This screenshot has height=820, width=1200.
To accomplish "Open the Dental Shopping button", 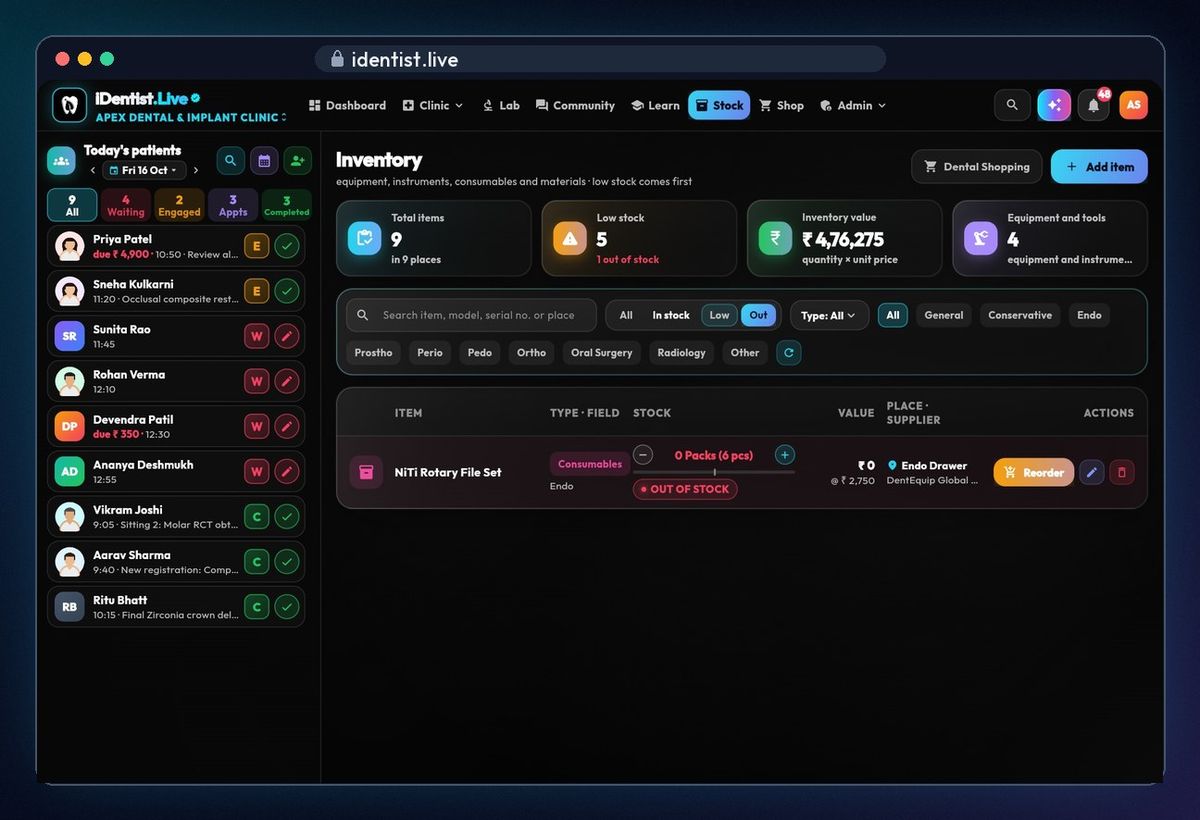I will (976, 167).
